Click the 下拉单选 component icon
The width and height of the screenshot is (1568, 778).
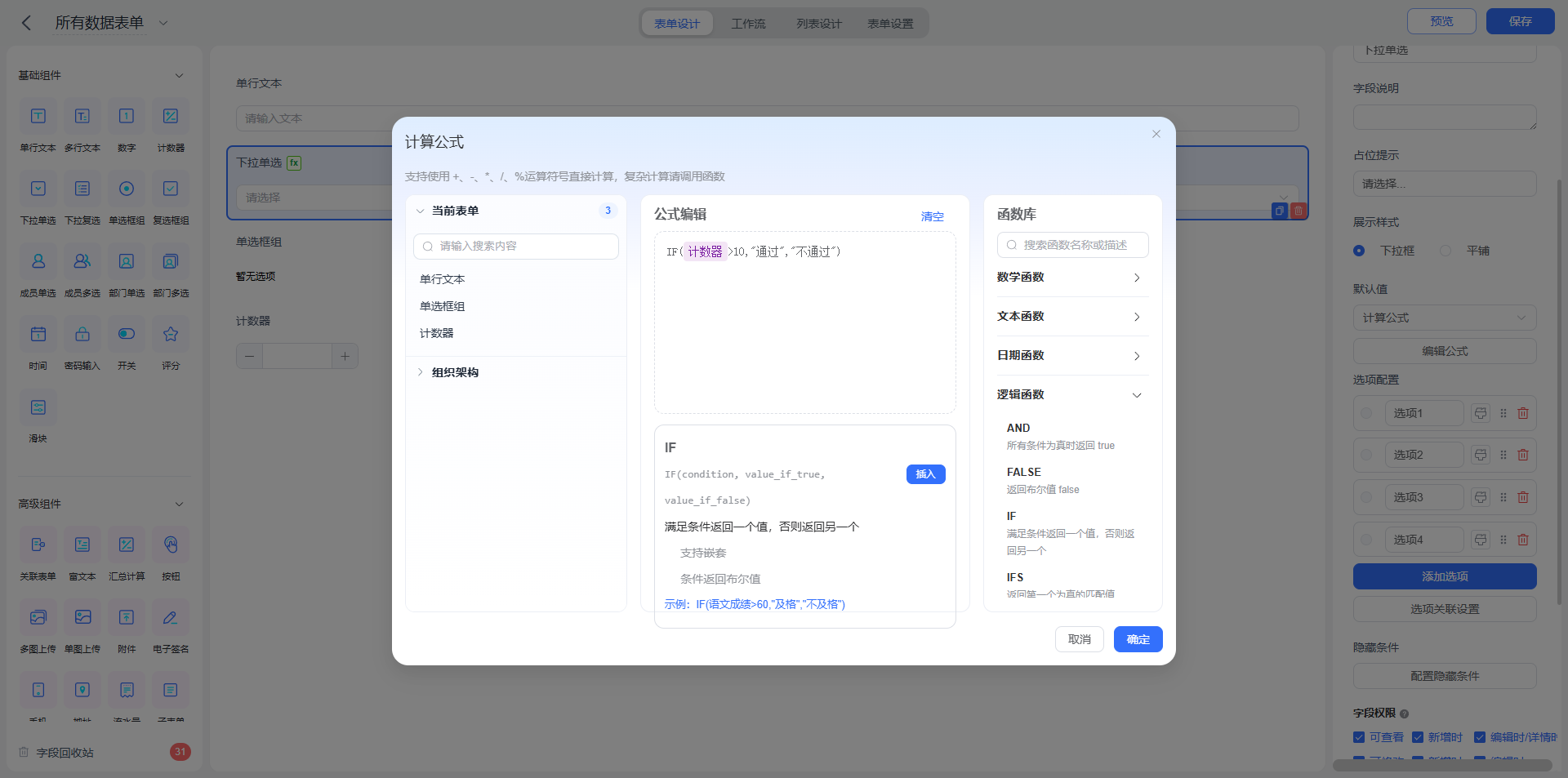[38, 189]
